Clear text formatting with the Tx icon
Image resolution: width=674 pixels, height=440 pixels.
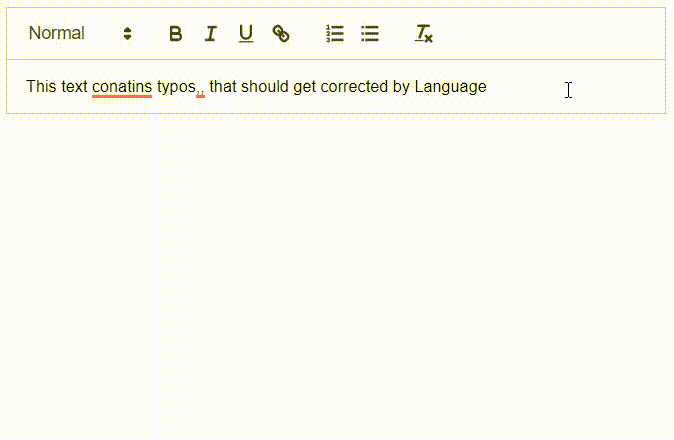(x=424, y=34)
